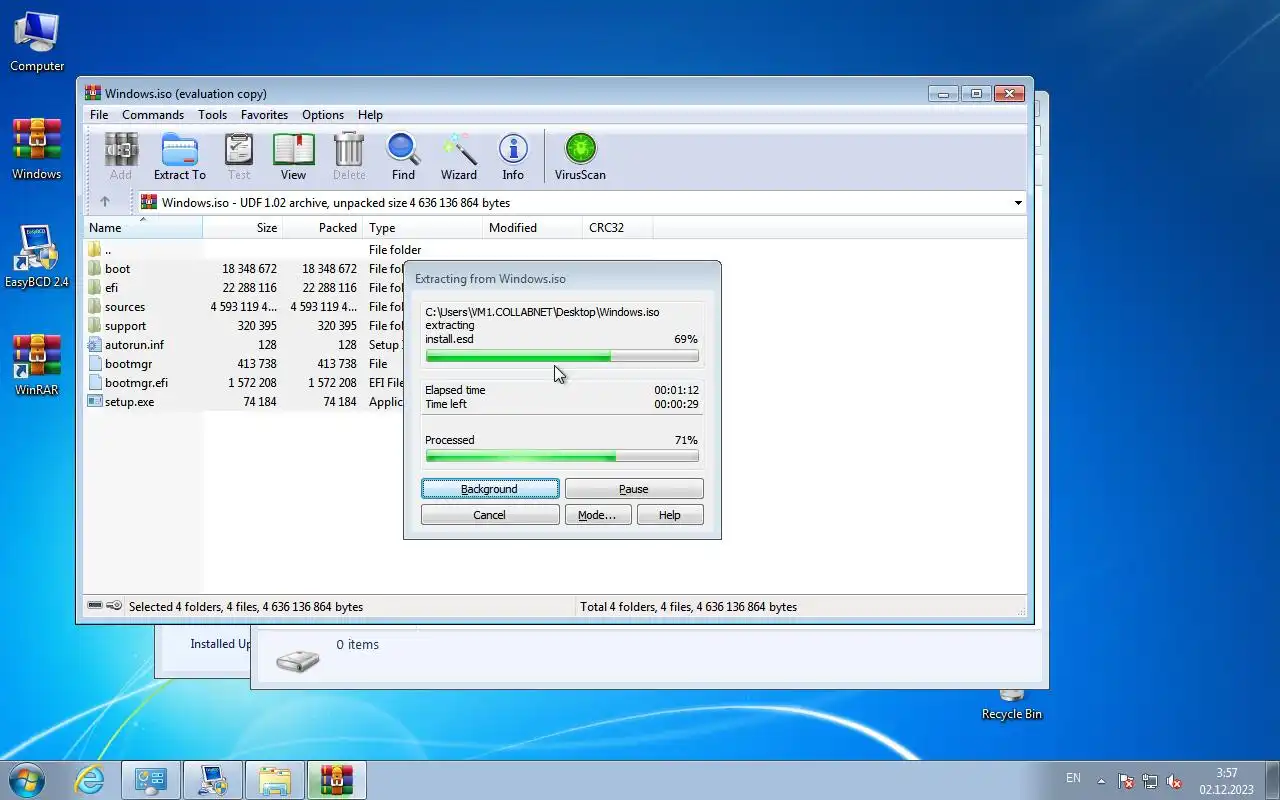This screenshot has height=800, width=1280.
Task: Open the Windows Start button
Action: point(25,779)
